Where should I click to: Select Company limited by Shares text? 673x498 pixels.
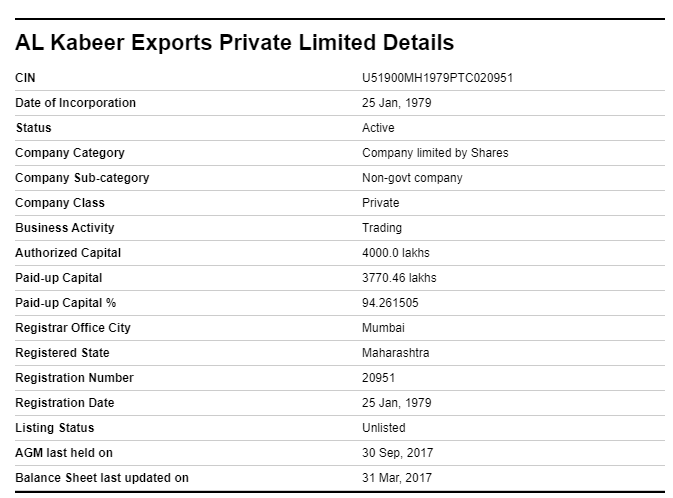pos(435,153)
